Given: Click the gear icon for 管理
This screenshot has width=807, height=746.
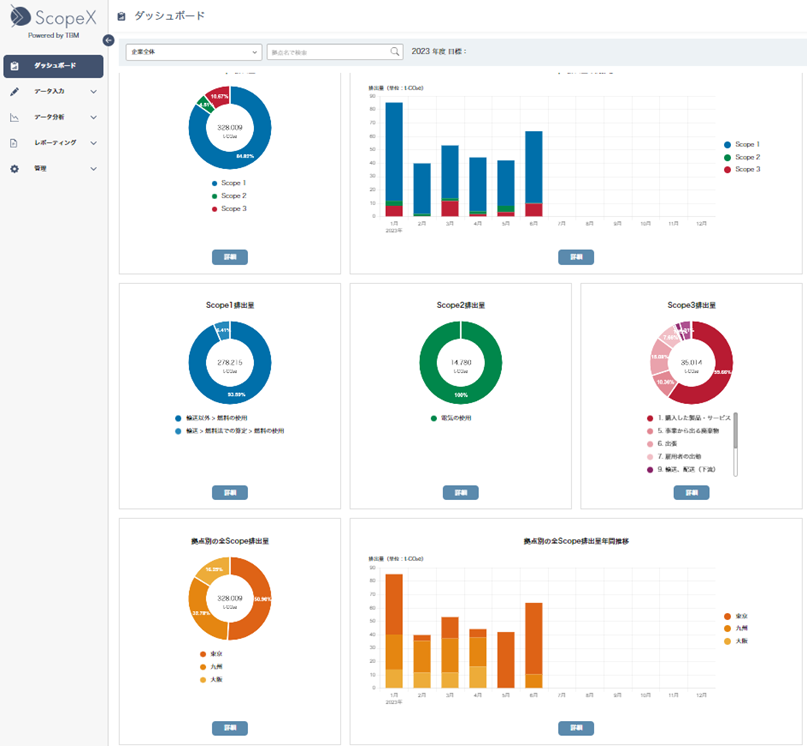Looking at the screenshot, I should [x=14, y=169].
